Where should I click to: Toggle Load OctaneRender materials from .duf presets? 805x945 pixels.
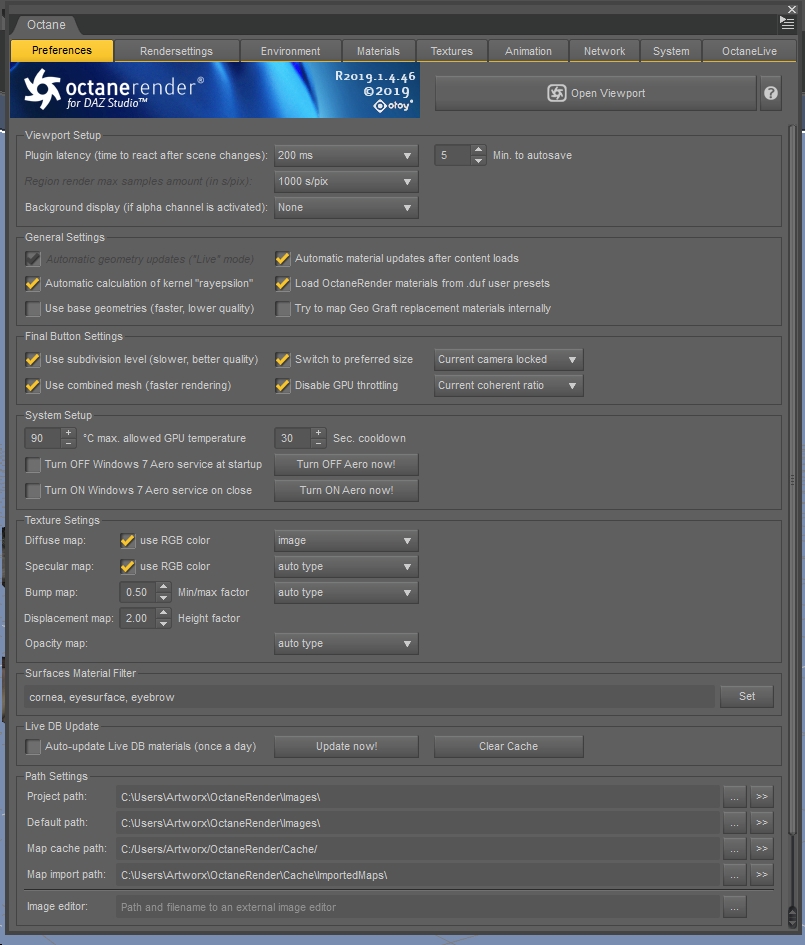coord(283,283)
